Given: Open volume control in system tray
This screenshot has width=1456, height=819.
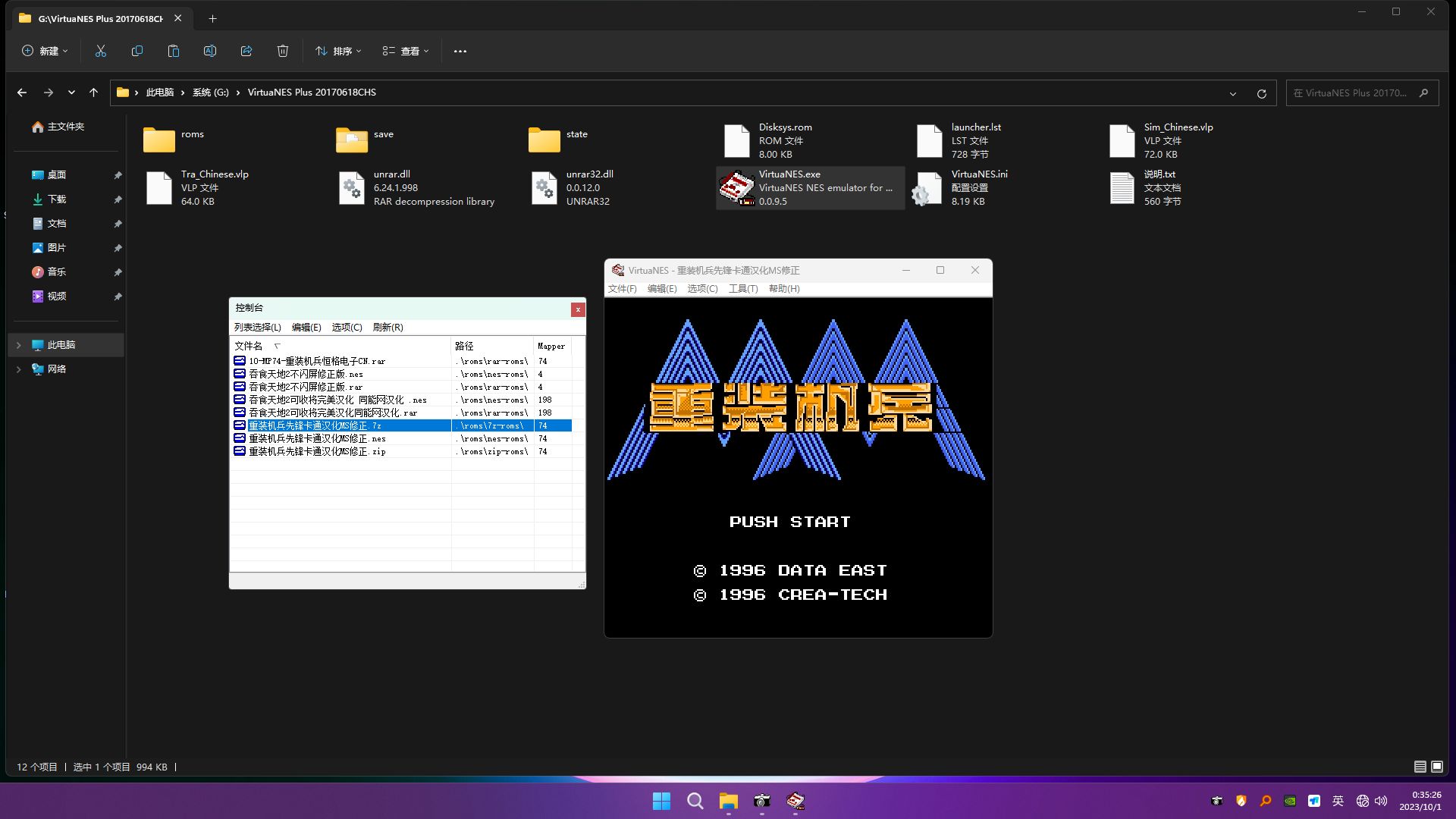Looking at the screenshot, I should [1381, 801].
